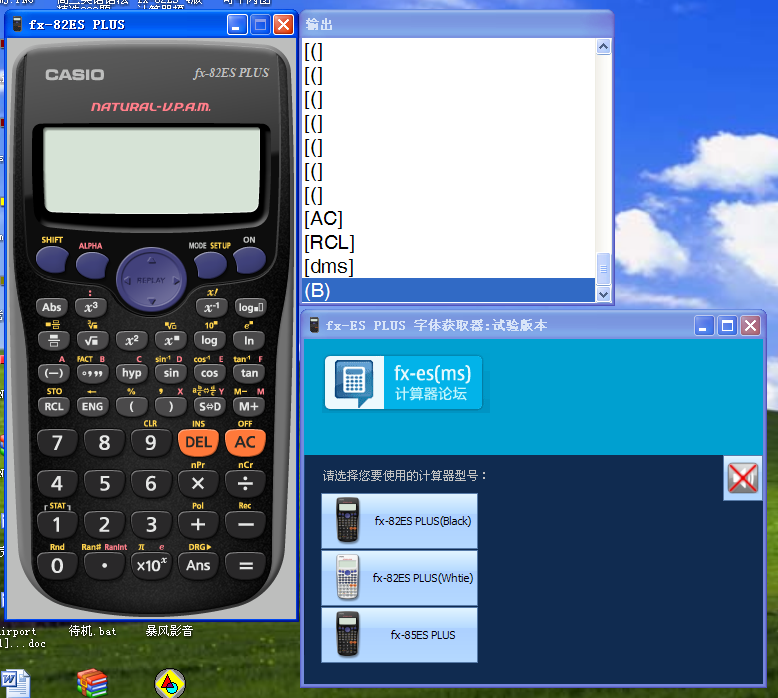Image resolution: width=778 pixels, height=698 pixels.
Task: Click the MODE SETUP key
Action: 210,264
